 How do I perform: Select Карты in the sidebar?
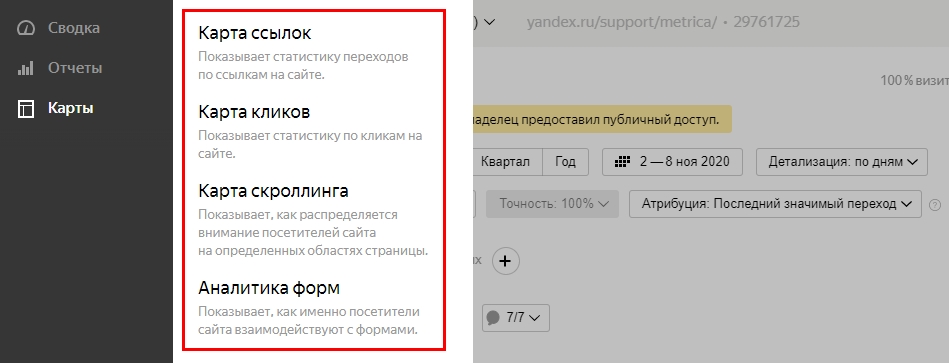(x=71, y=108)
